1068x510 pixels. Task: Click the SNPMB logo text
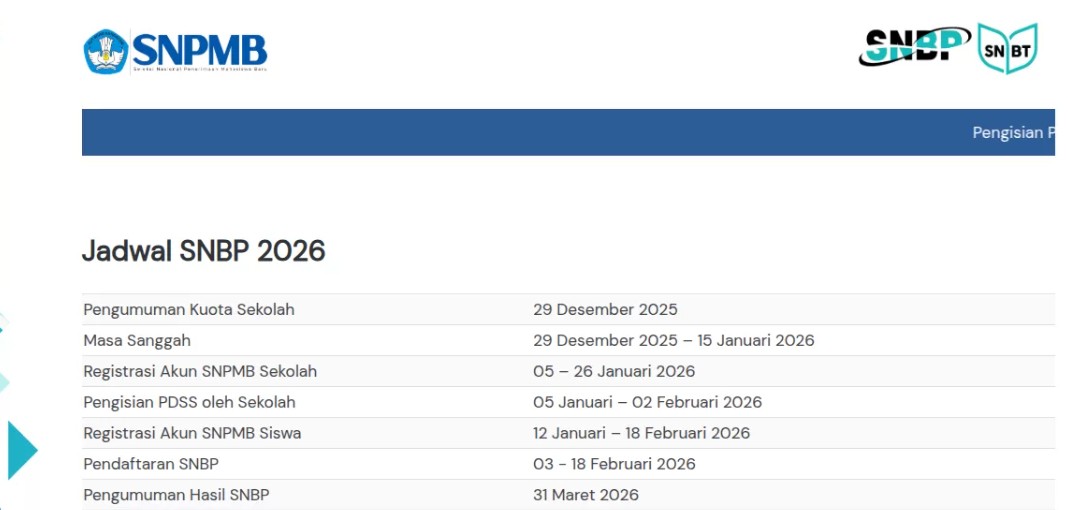tap(199, 50)
